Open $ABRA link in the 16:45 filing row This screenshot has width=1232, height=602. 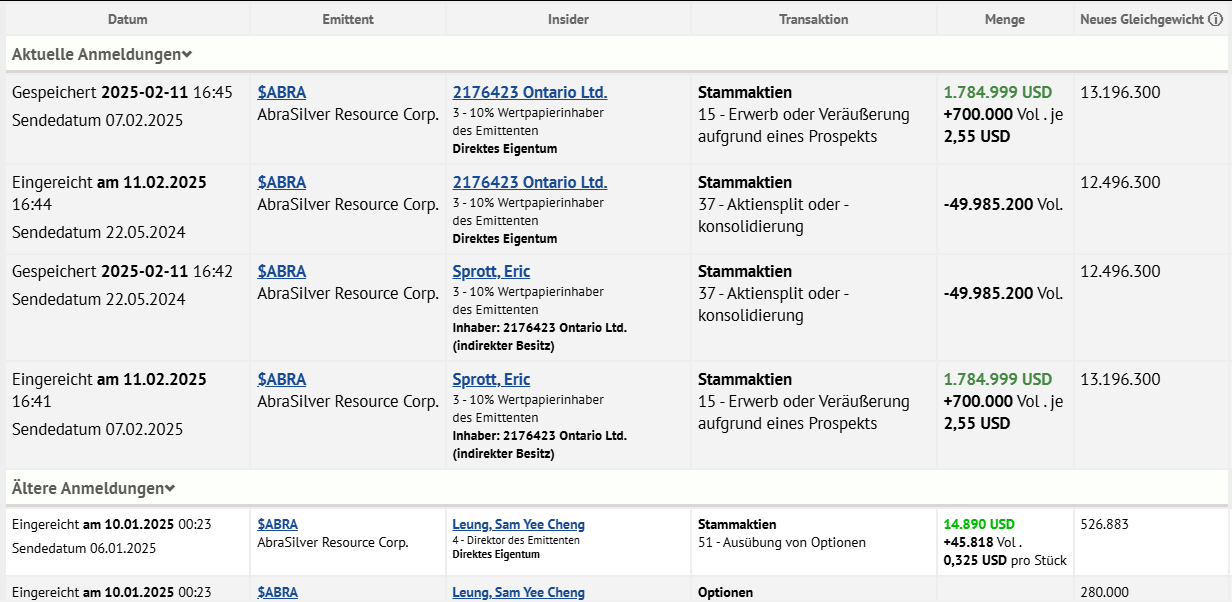282,92
